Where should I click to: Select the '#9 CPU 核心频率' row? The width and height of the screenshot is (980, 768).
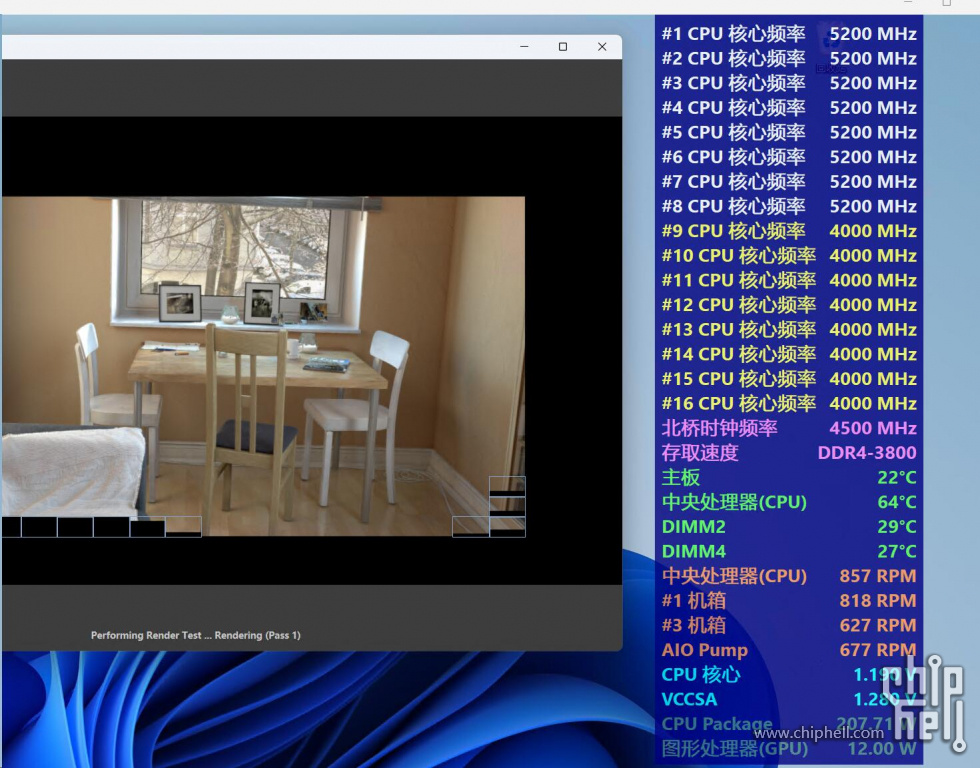(789, 231)
